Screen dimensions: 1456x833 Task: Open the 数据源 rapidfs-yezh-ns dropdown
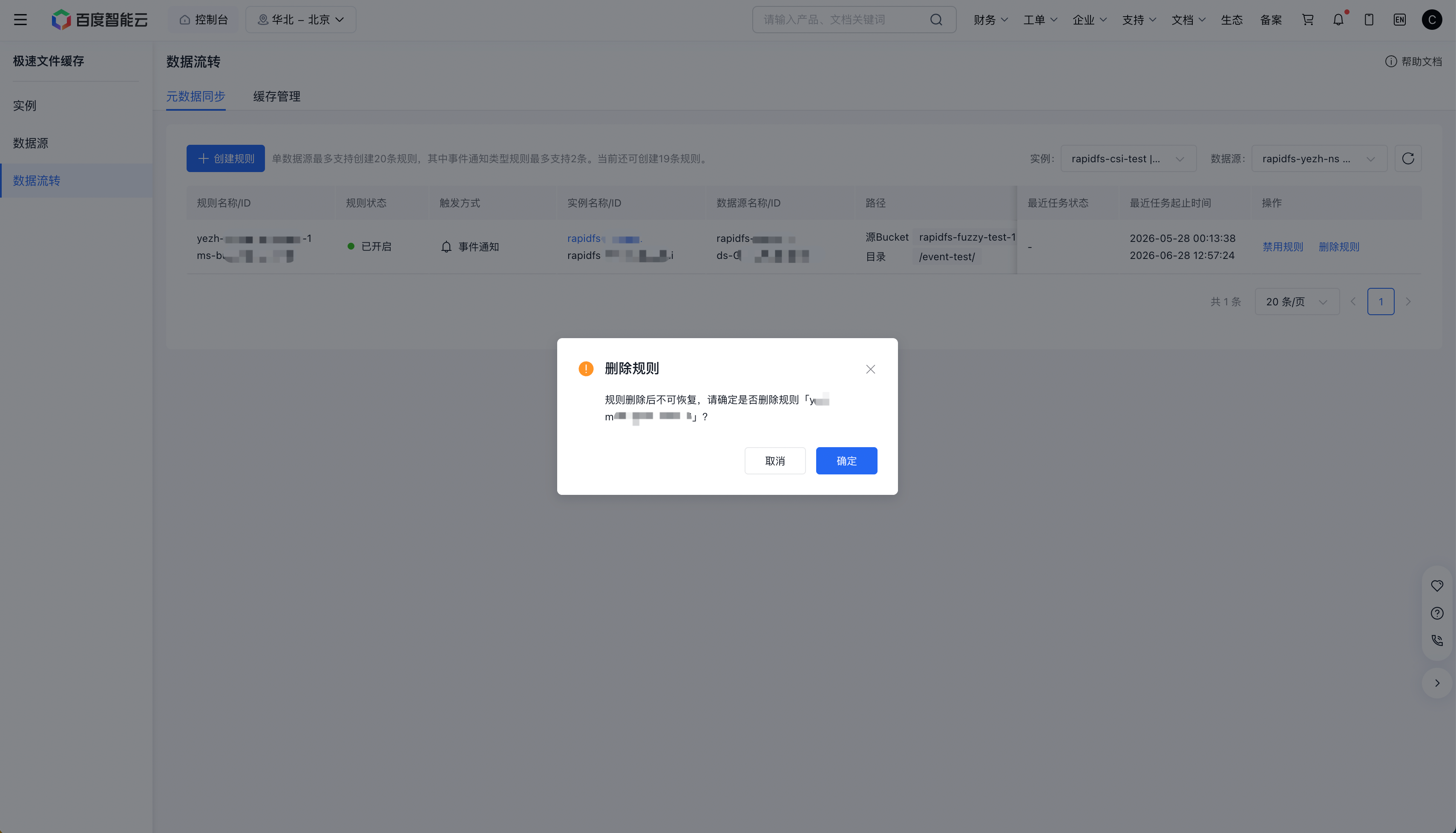pos(1319,158)
